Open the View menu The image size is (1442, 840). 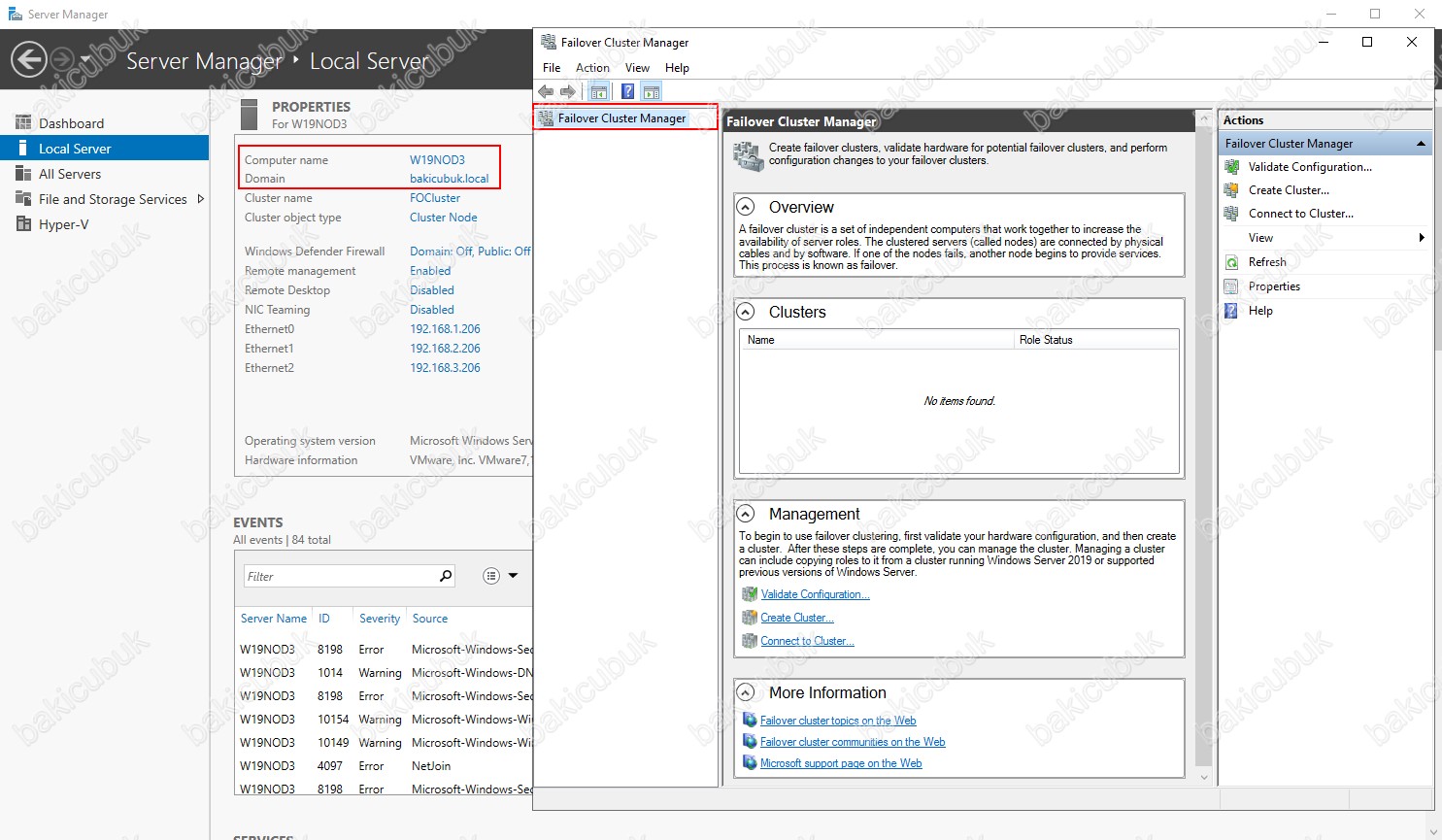pos(637,68)
